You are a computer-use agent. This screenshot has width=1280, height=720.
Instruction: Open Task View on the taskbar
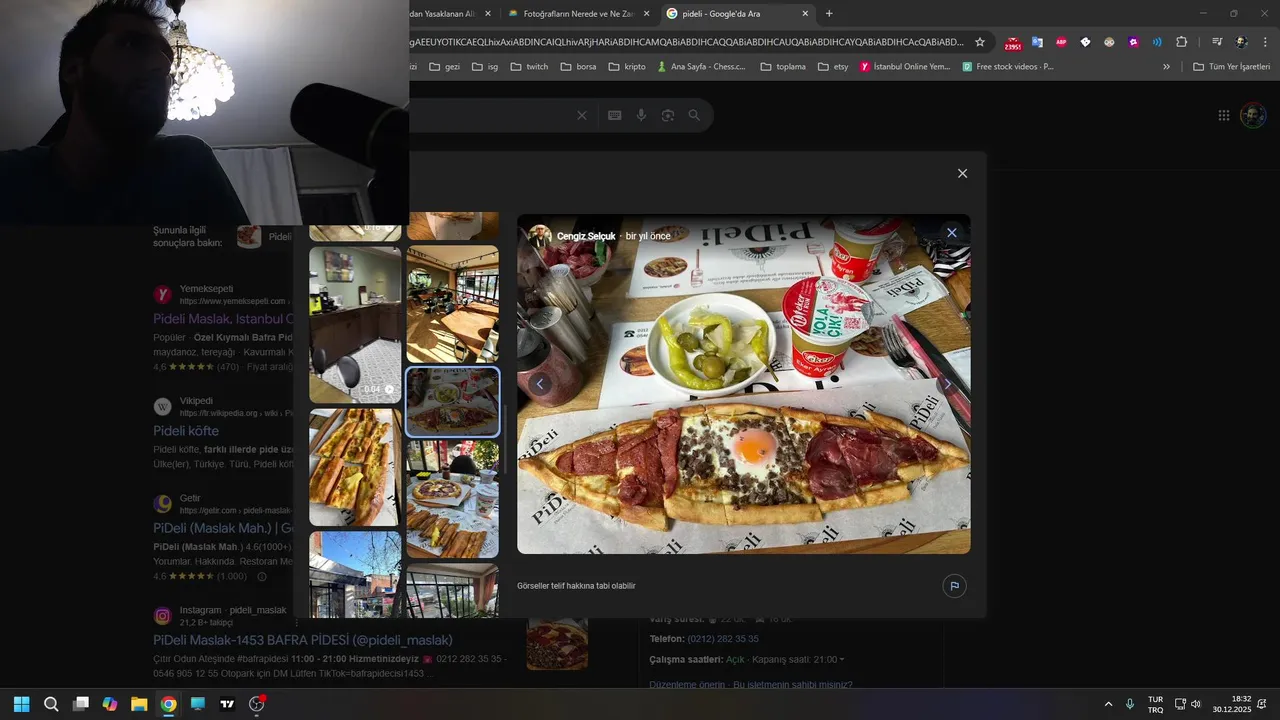point(81,704)
